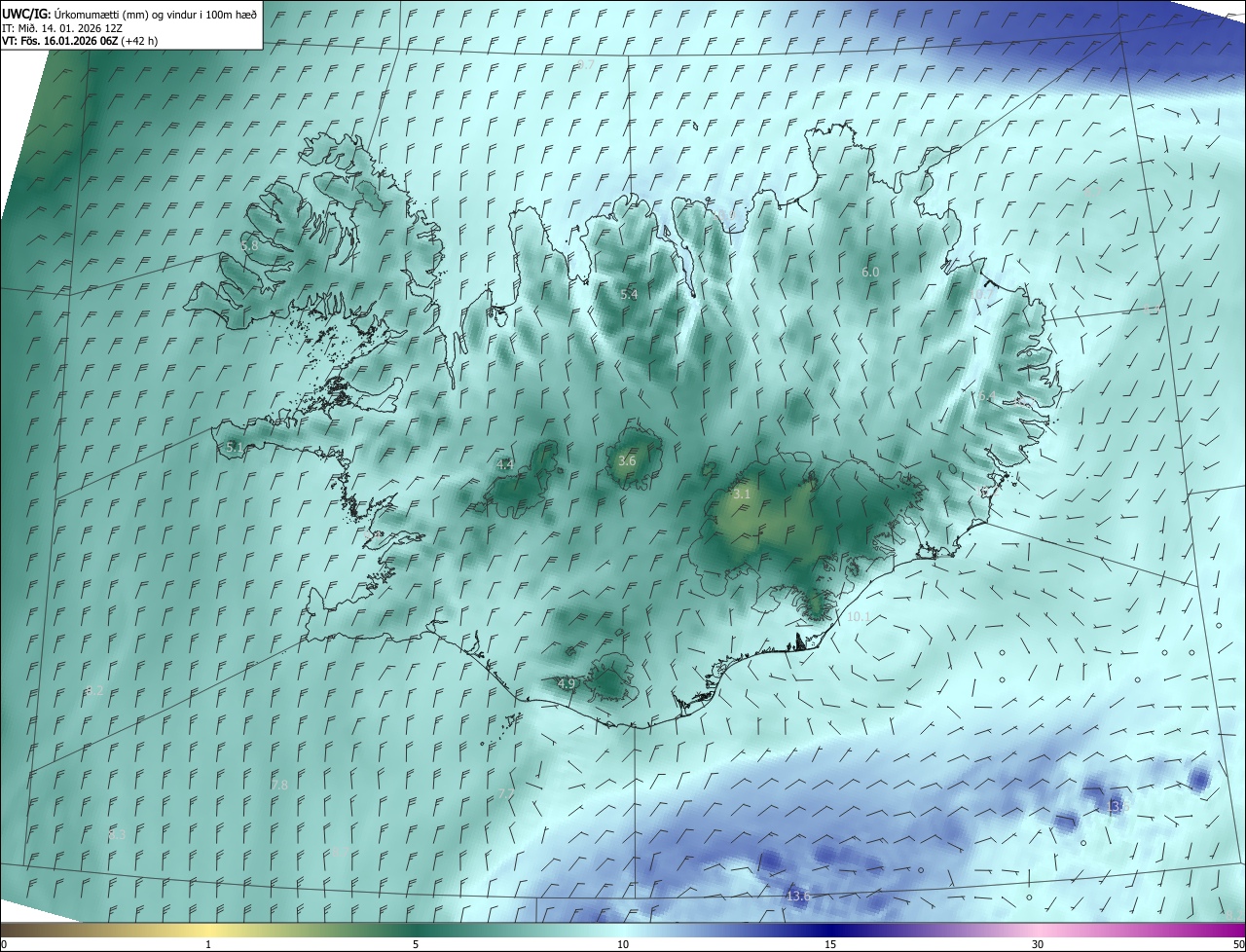Click the 30 tick on the color scale
The width and height of the screenshot is (1246, 952).
[x=1038, y=944]
